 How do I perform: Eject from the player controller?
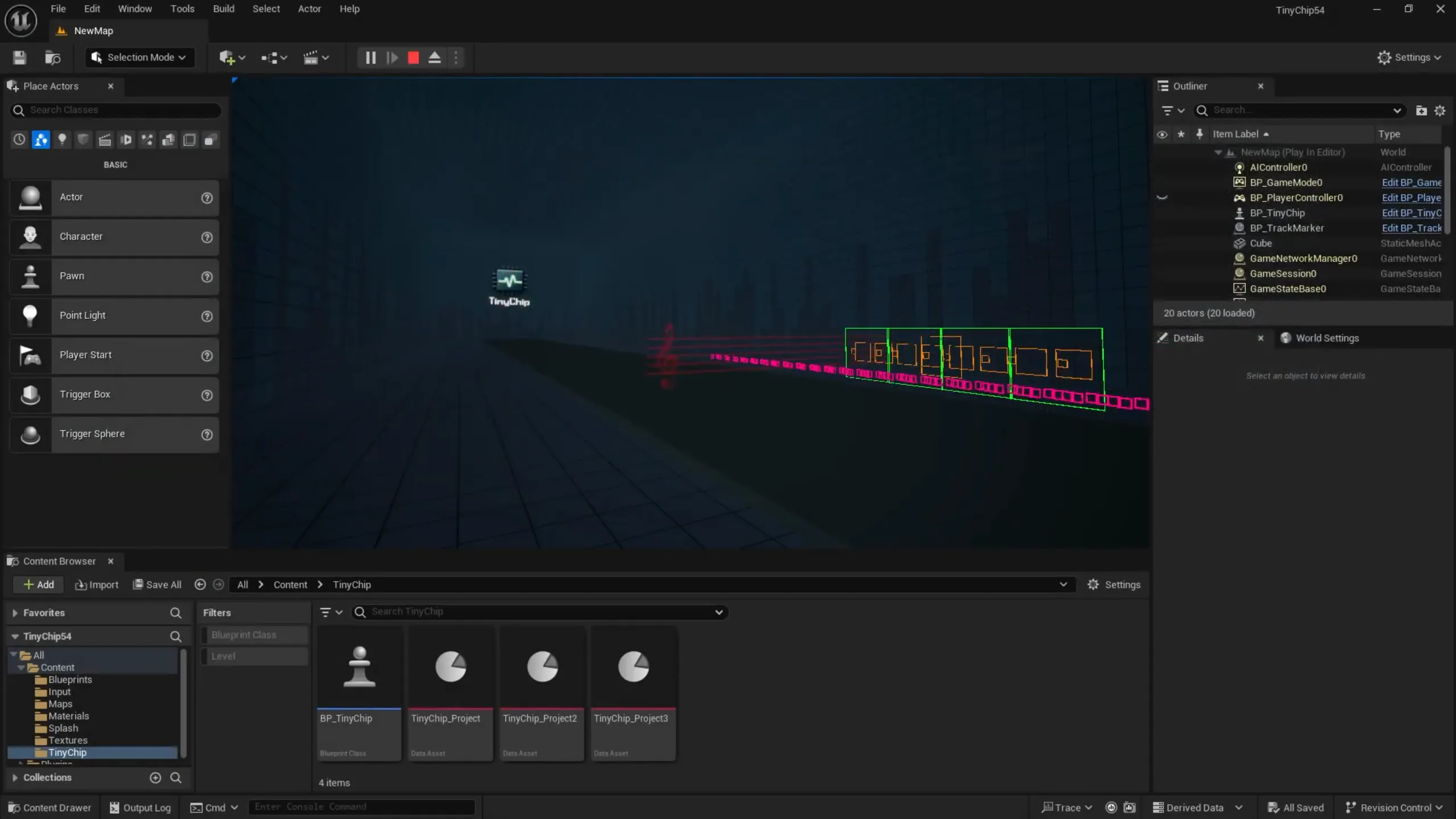coord(435,57)
